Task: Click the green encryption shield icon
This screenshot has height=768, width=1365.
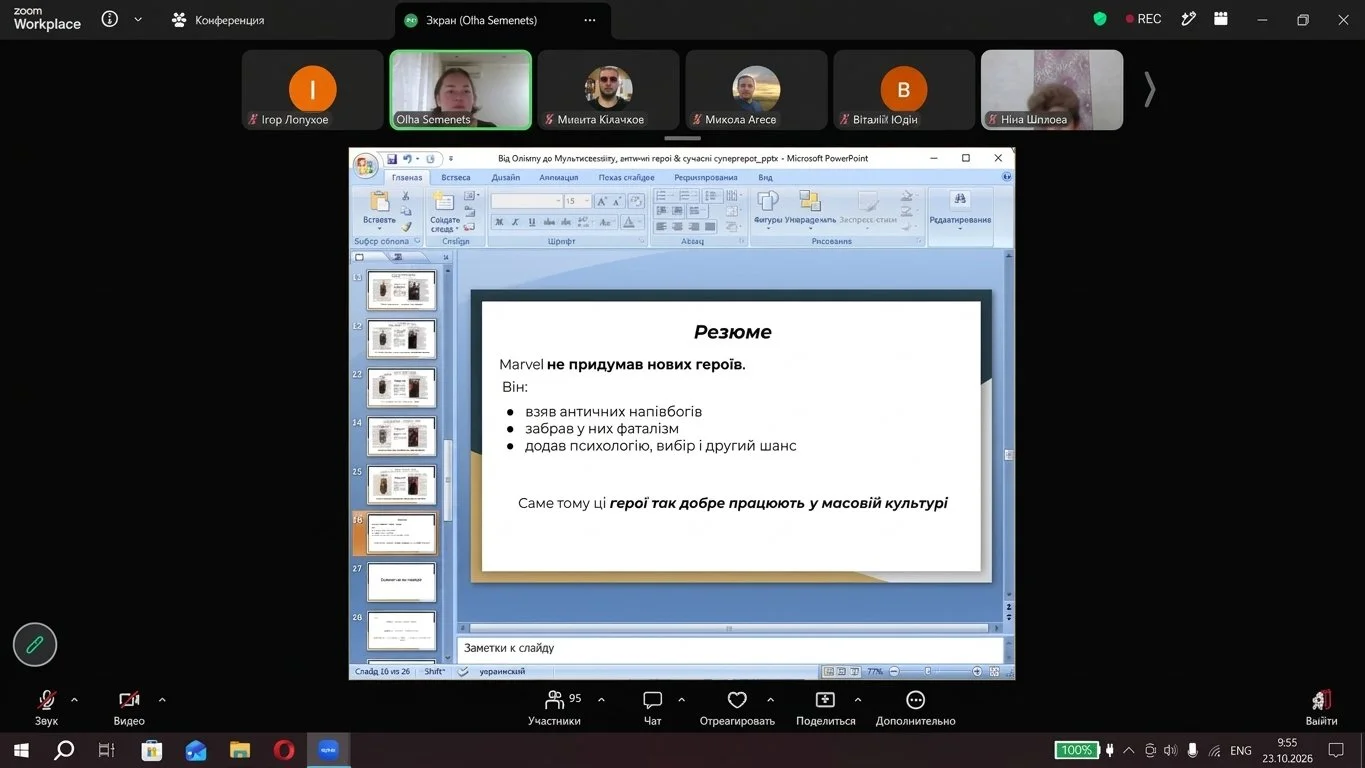Action: tap(1100, 19)
